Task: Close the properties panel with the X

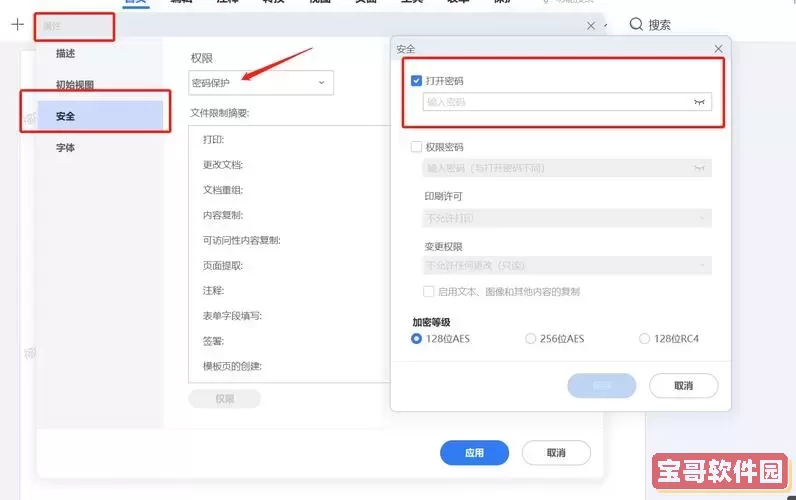Action: 591,26
